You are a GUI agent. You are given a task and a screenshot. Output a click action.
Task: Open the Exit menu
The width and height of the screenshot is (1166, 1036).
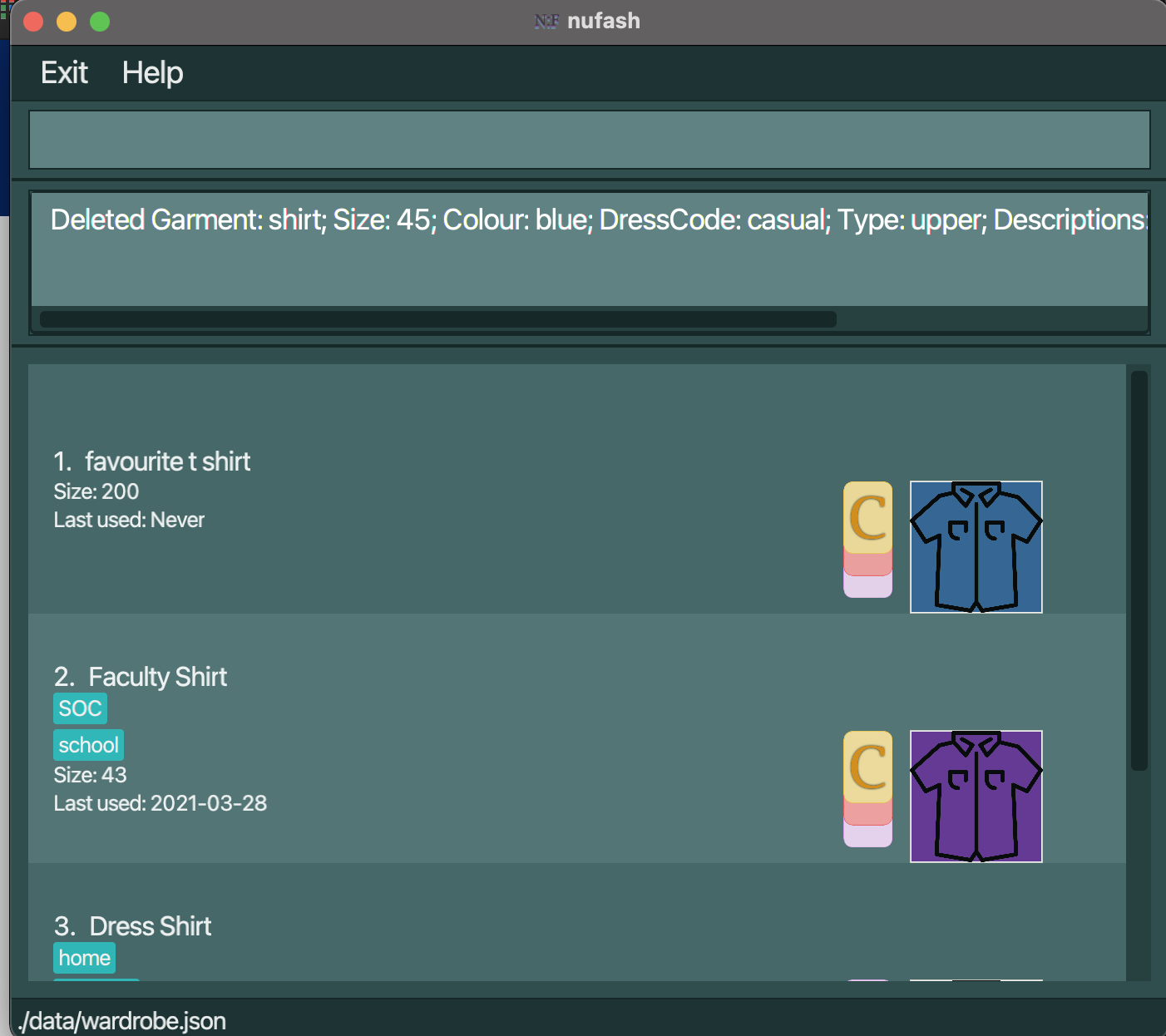click(x=64, y=73)
